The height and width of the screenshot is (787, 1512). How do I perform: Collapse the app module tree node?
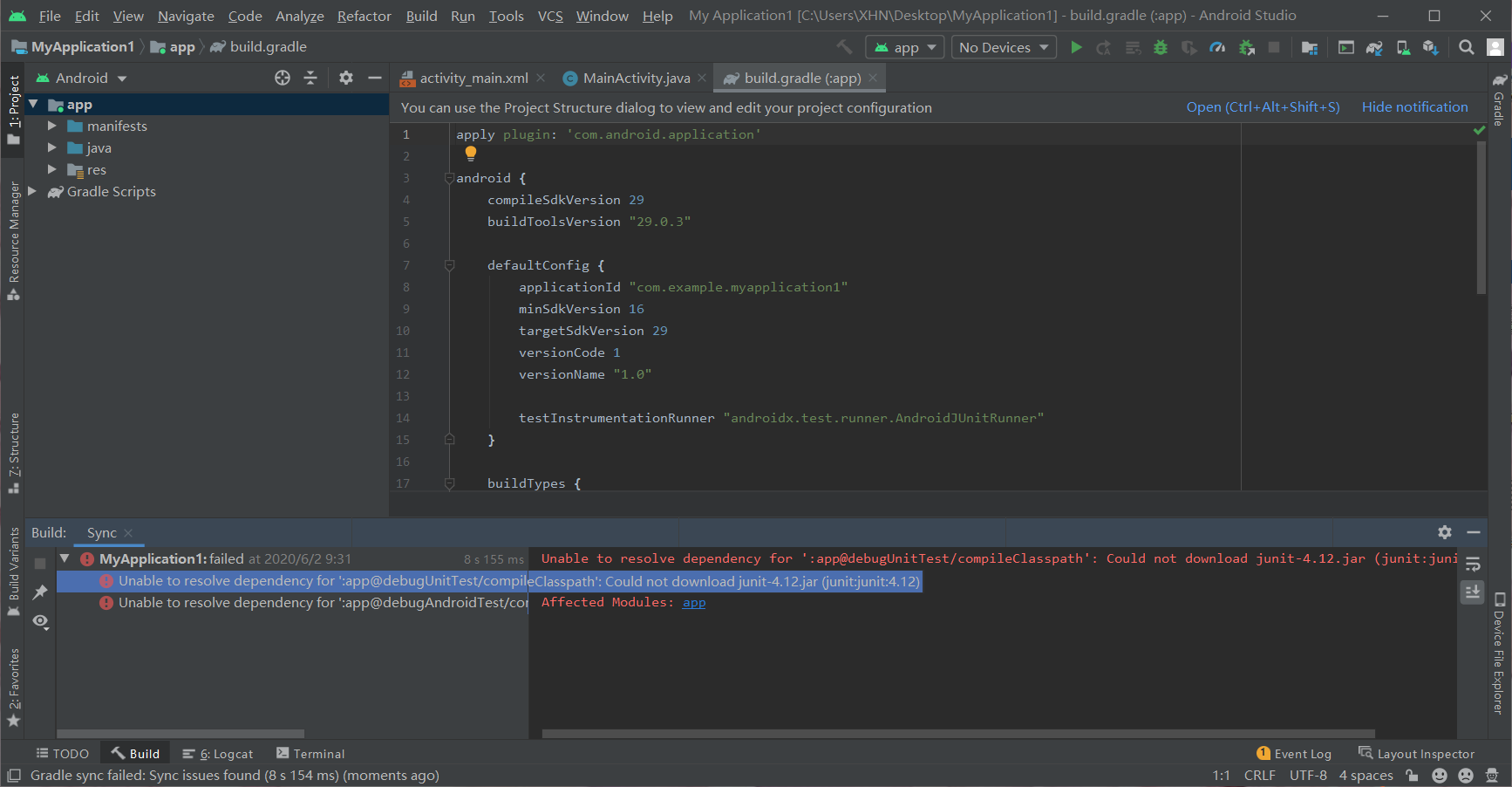[33, 104]
